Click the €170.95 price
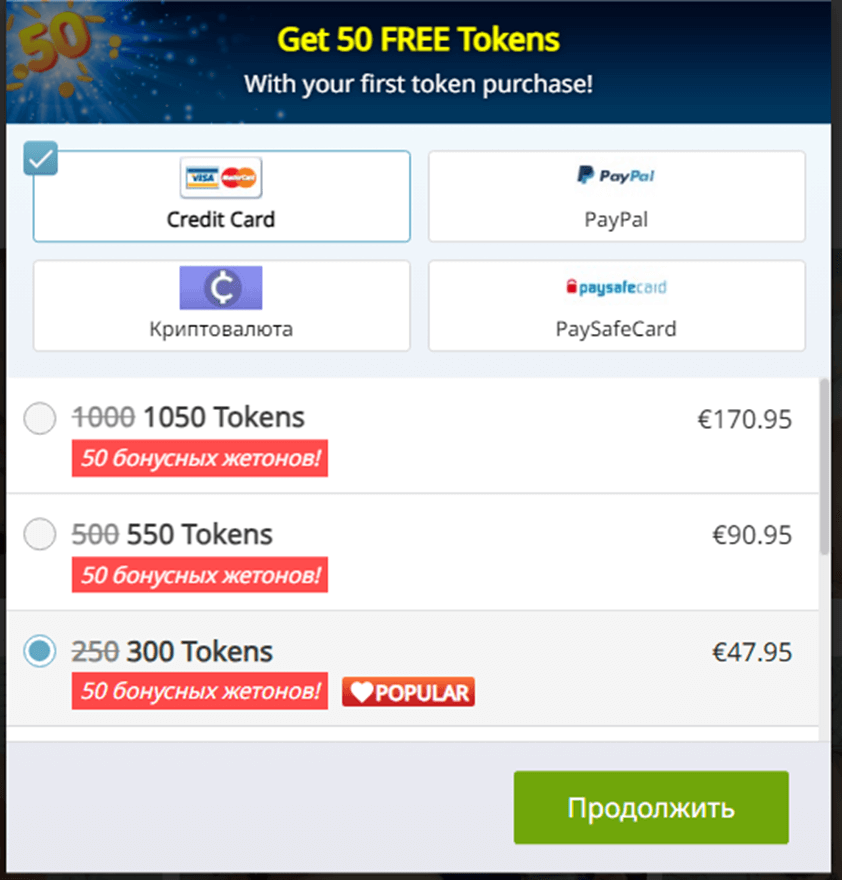This screenshot has width=842, height=880. point(744,419)
